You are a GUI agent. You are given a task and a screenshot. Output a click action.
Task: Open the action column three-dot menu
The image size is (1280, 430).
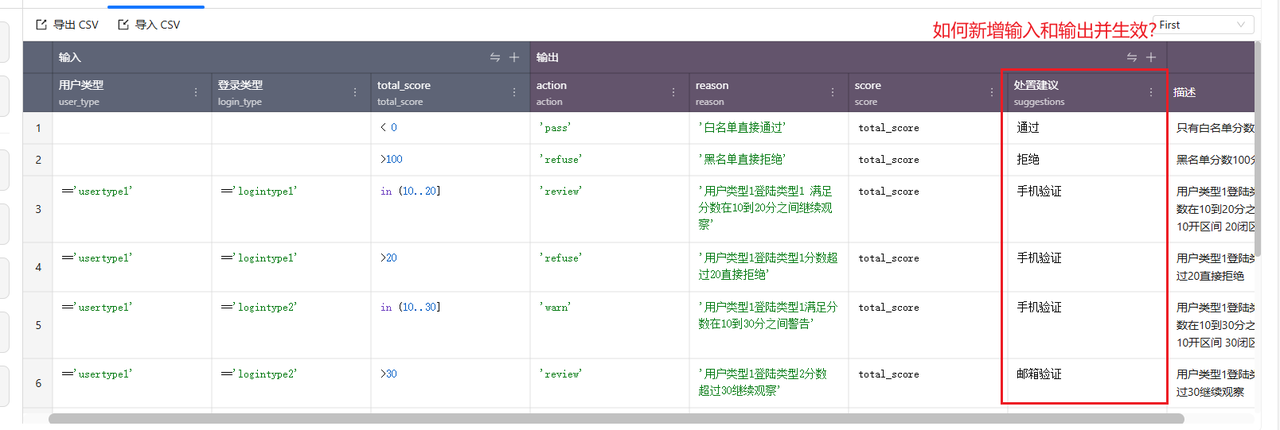click(x=674, y=92)
